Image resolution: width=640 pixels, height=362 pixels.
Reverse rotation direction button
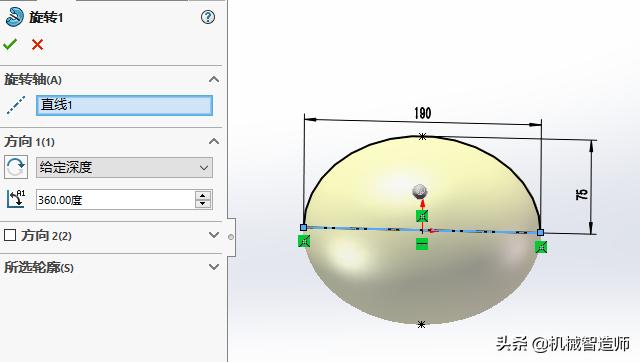[16, 167]
